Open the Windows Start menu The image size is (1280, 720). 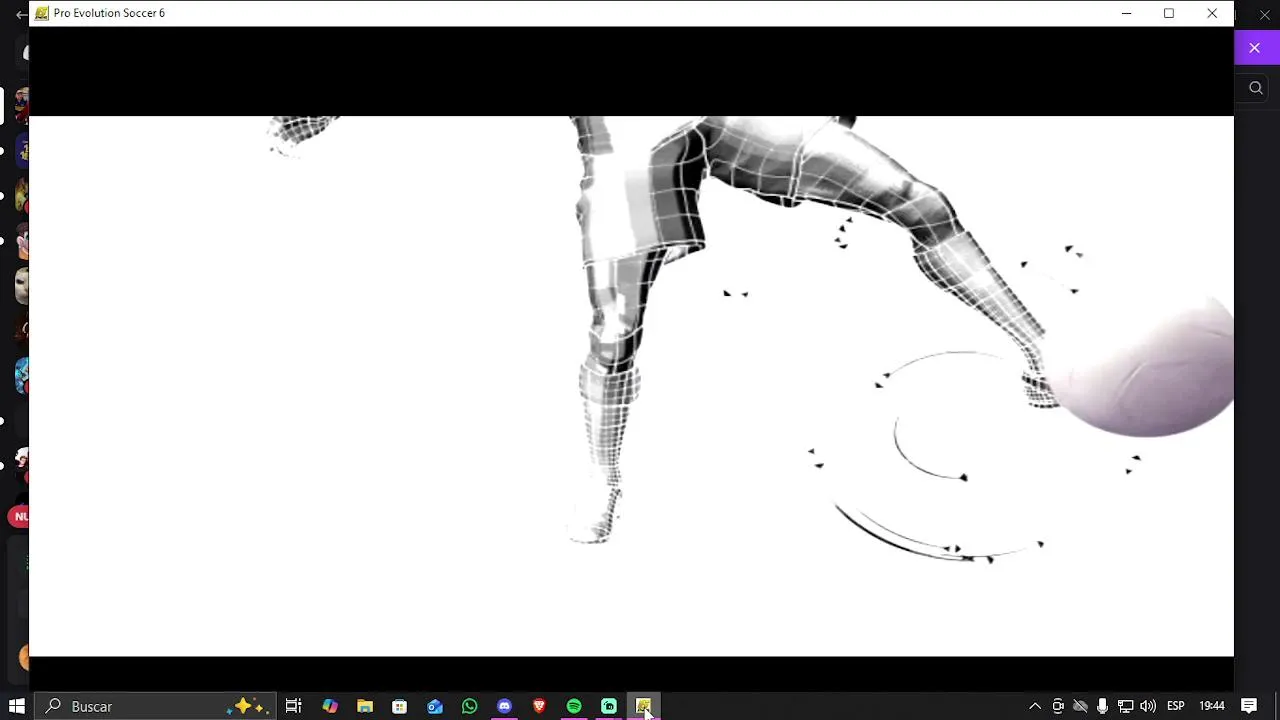click(x=16, y=706)
